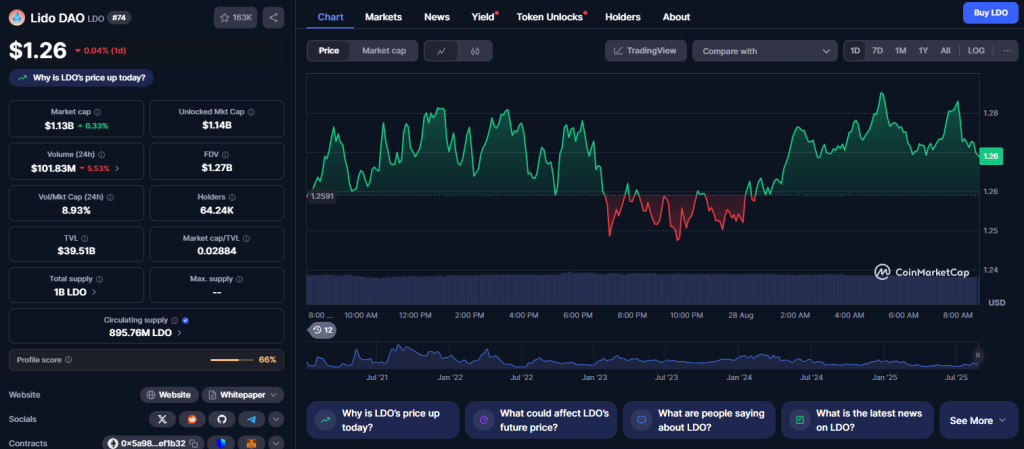The image size is (1024, 449).
Task: Enable LOG scale on the chart
Action: (x=976, y=51)
